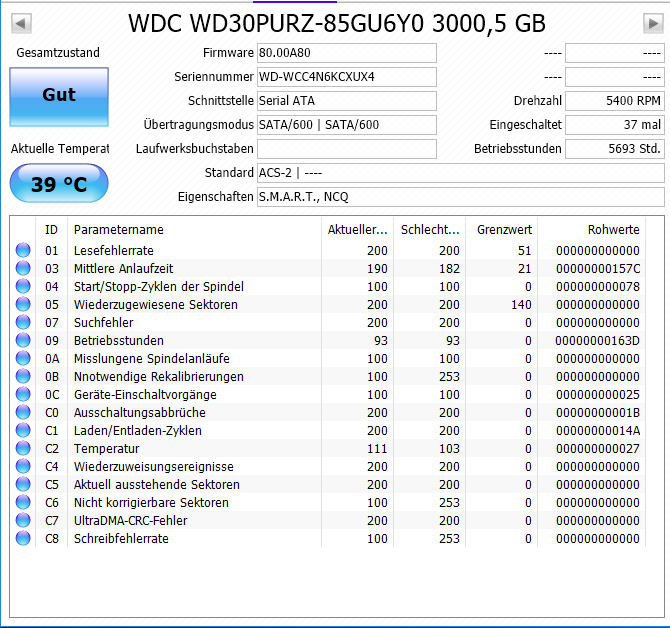670x628 pixels.
Task: Click the Gut health status button
Action: pos(59,97)
